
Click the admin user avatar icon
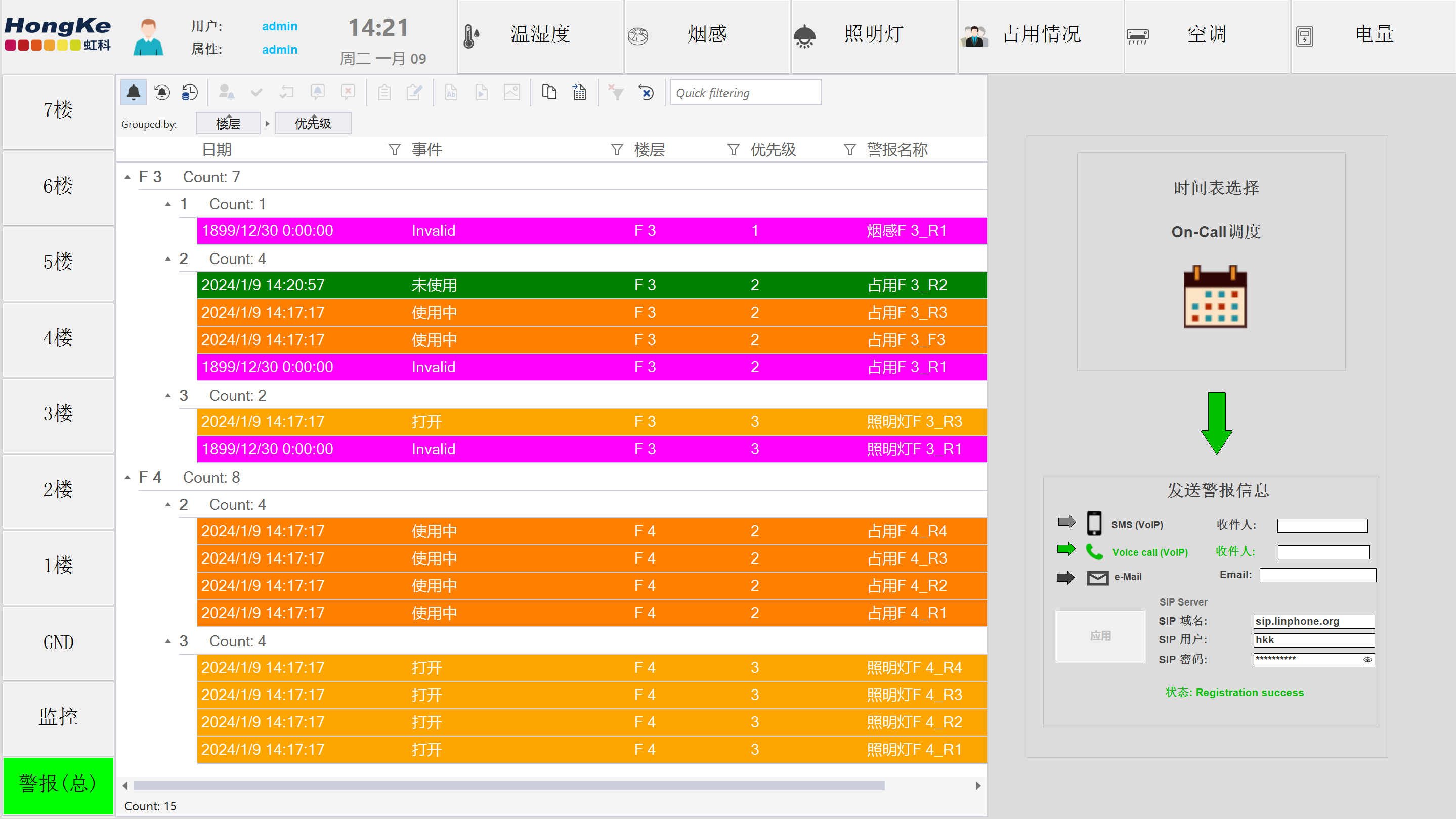[148, 37]
